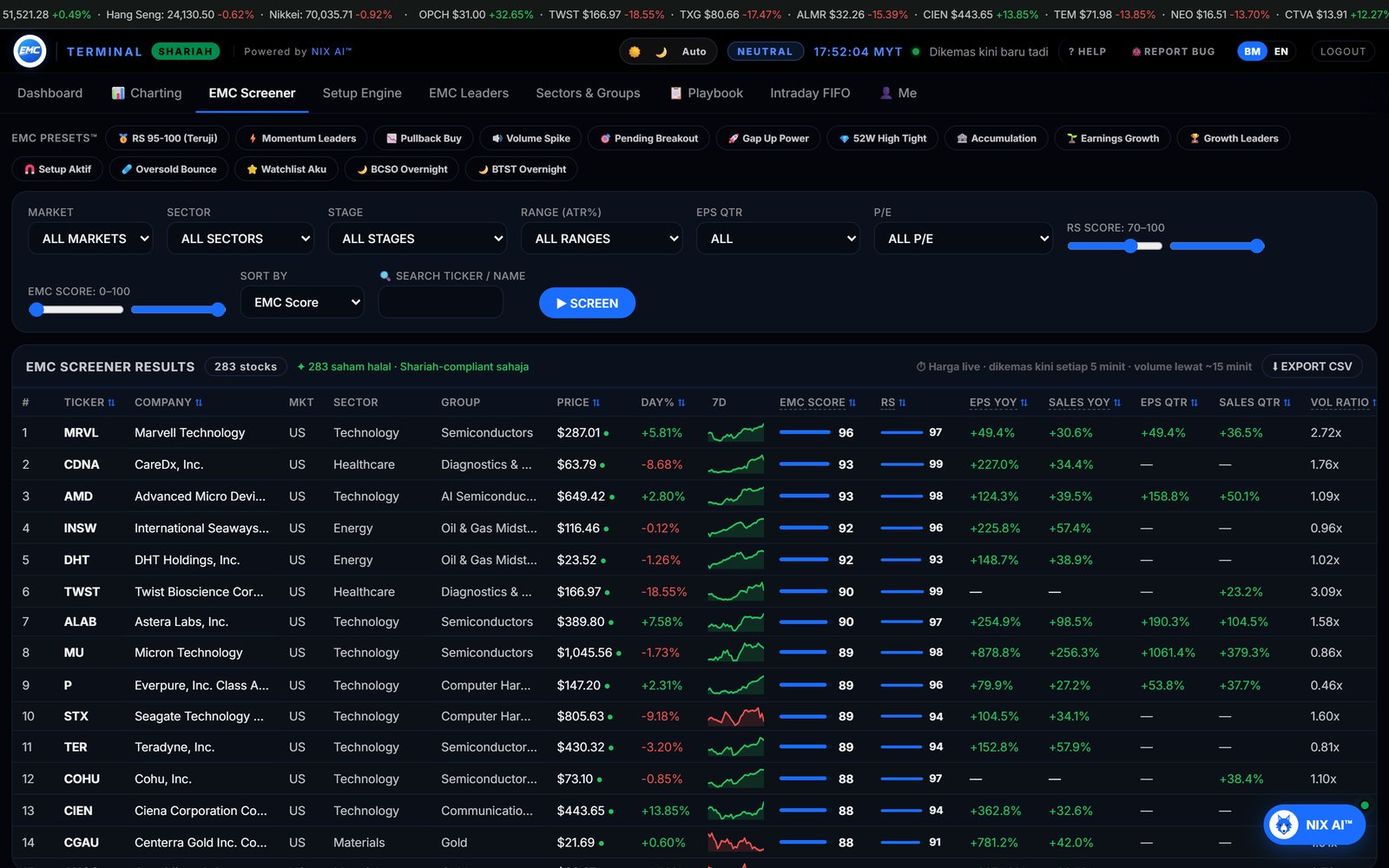The width and height of the screenshot is (1389, 868).
Task: Switch language to EN
Action: coord(1281,51)
